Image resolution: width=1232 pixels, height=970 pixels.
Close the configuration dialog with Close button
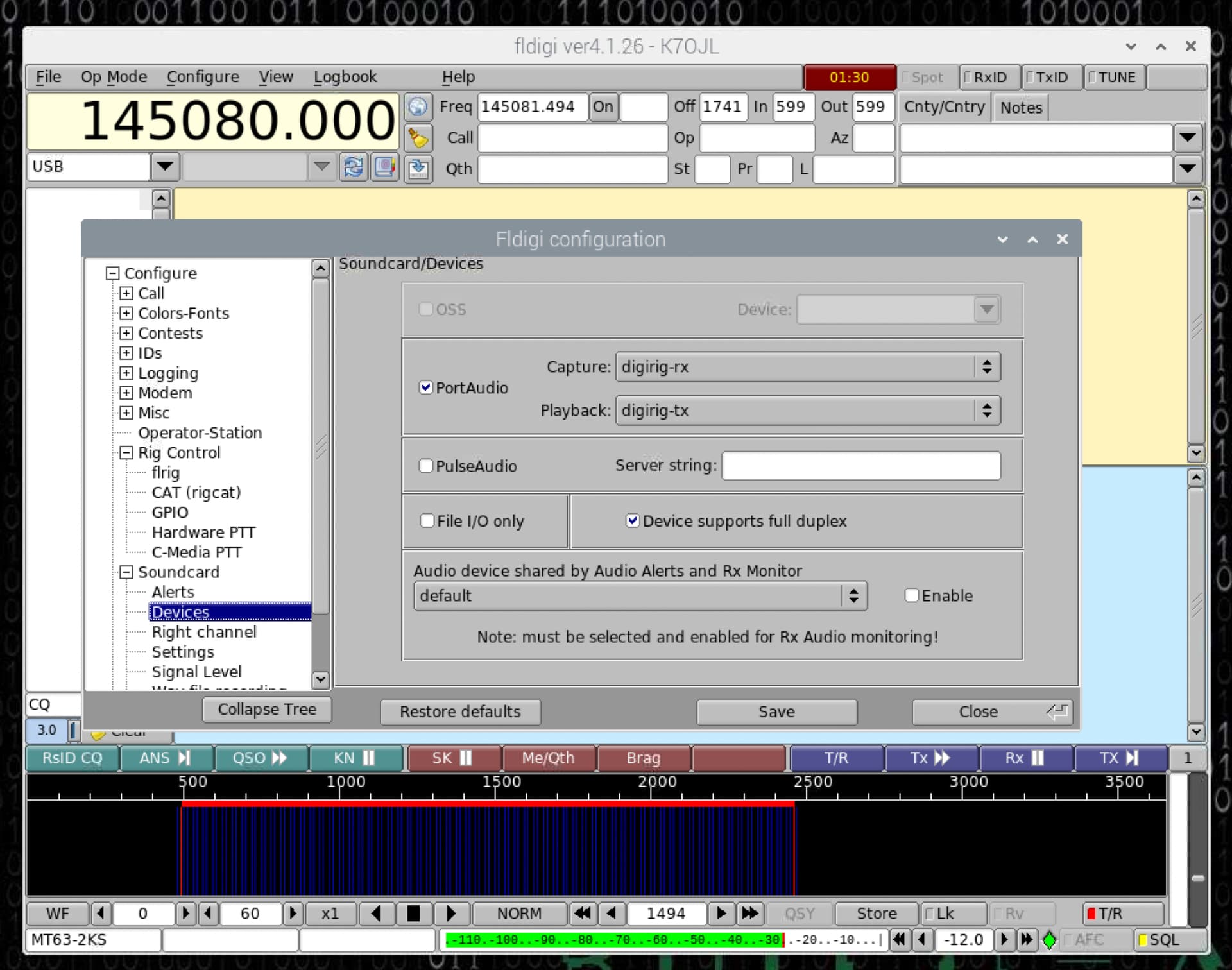tap(992, 711)
